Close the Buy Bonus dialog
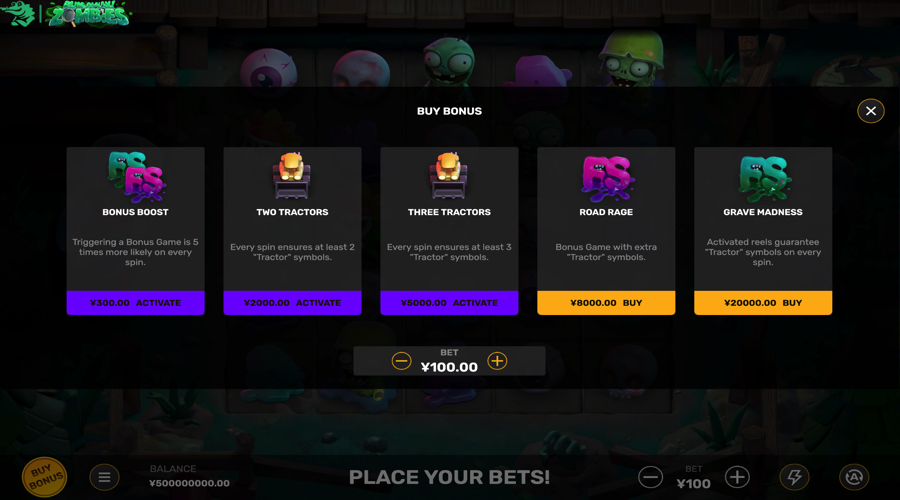The height and width of the screenshot is (500, 900). [x=870, y=111]
